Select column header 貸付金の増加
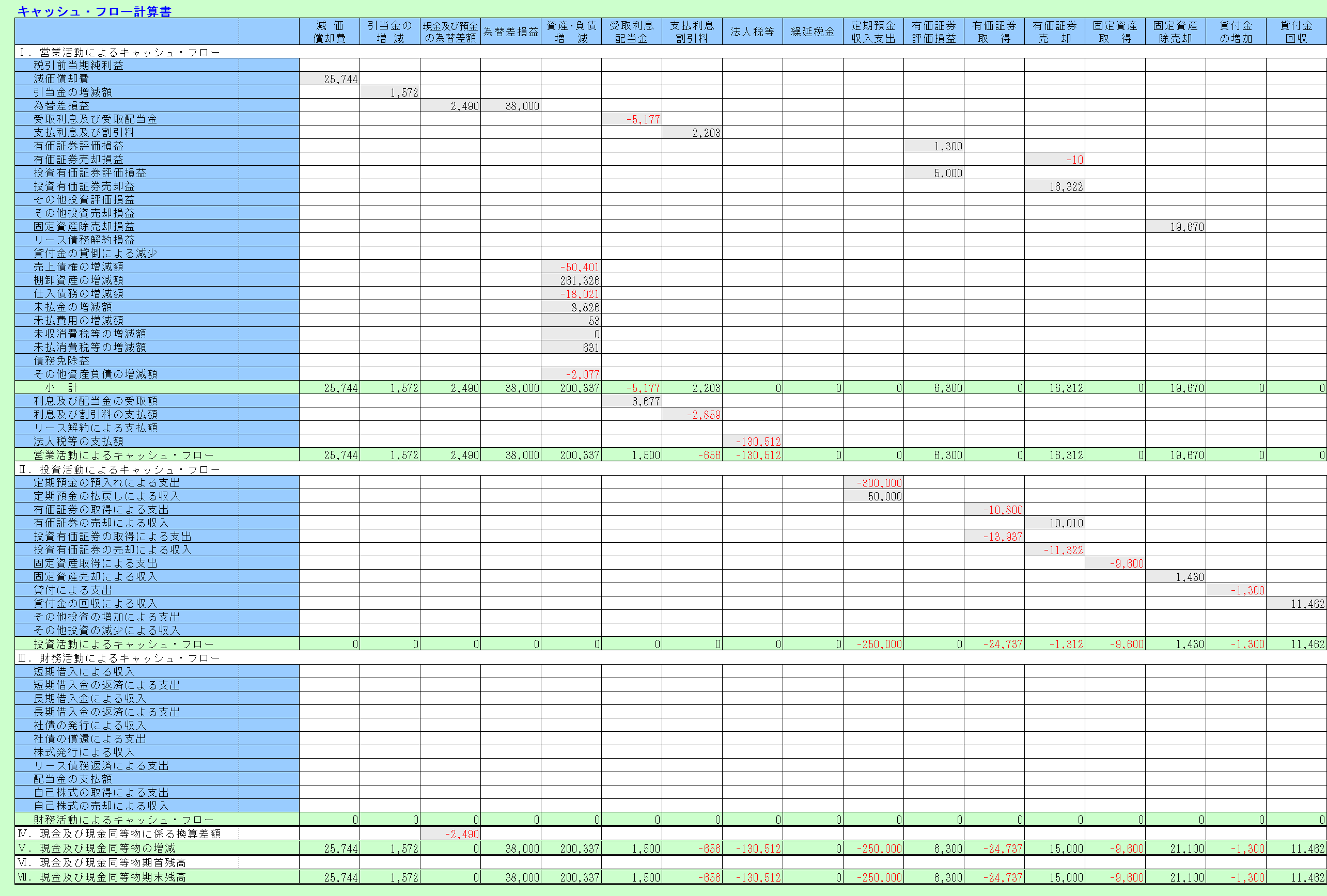Image resolution: width=1327 pixels, height=896 pixels. (x=1236, y=32)
